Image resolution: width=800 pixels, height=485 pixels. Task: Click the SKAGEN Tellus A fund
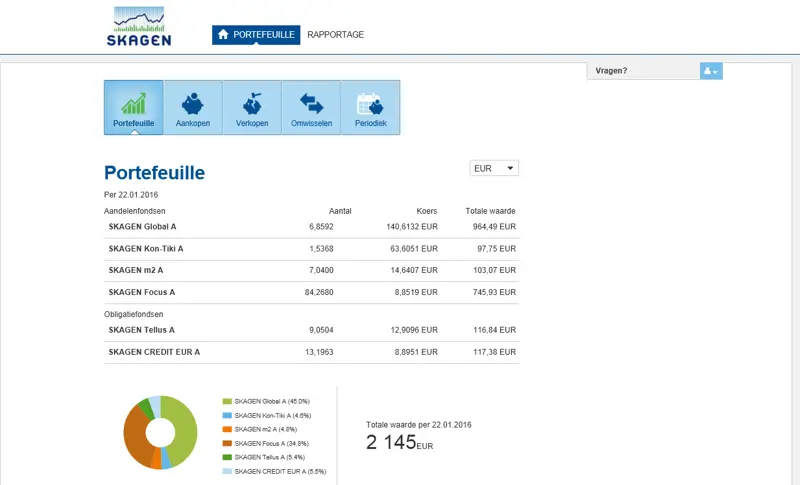point(141,330)
